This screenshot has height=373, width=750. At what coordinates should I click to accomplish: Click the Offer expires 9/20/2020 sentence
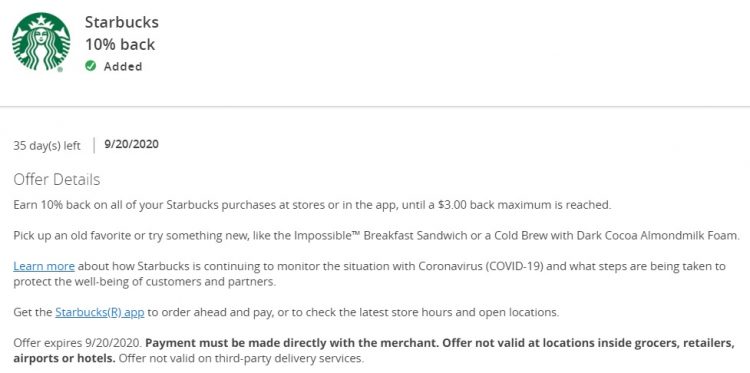(77, 343)
